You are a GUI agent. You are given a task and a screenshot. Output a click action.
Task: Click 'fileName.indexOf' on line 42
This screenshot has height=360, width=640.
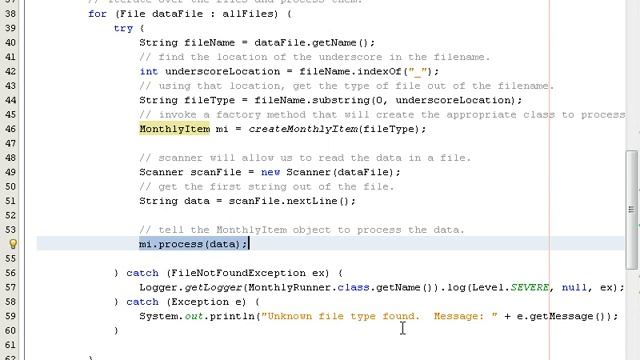tap(350, 71)
